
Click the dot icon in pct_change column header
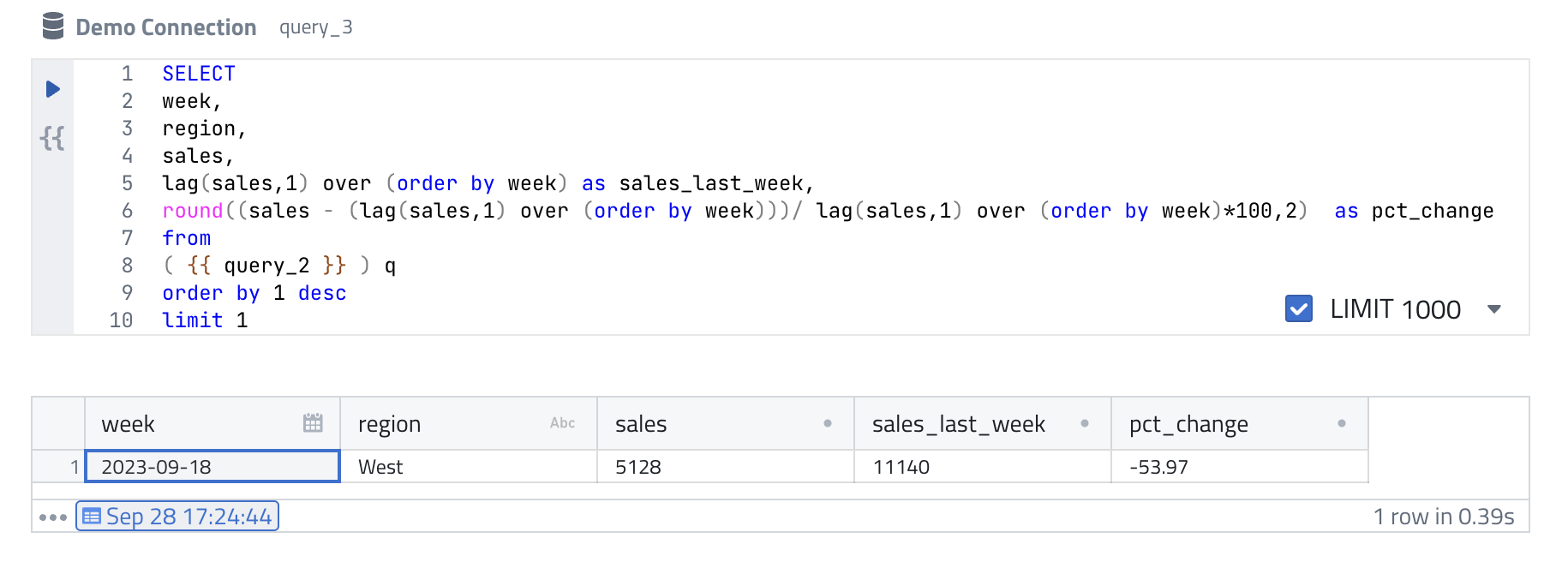pos(1341,423)
